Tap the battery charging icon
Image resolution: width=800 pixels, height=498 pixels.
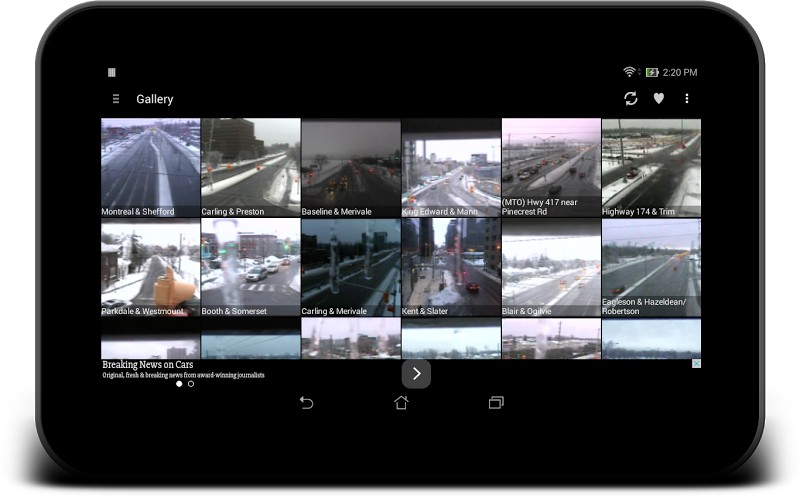(x=652, y=72)
